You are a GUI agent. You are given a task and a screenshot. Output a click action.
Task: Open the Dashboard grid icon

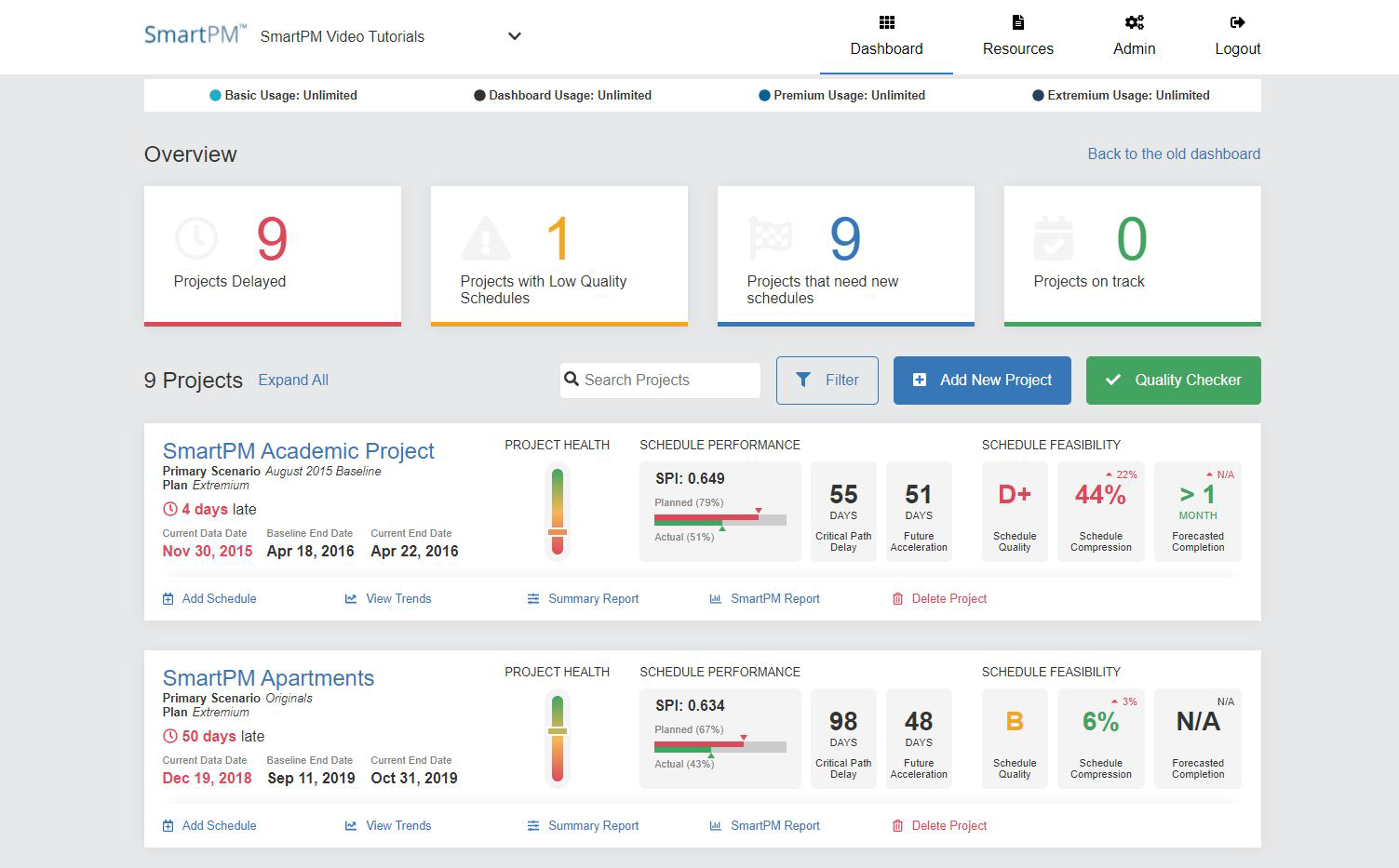886,21
